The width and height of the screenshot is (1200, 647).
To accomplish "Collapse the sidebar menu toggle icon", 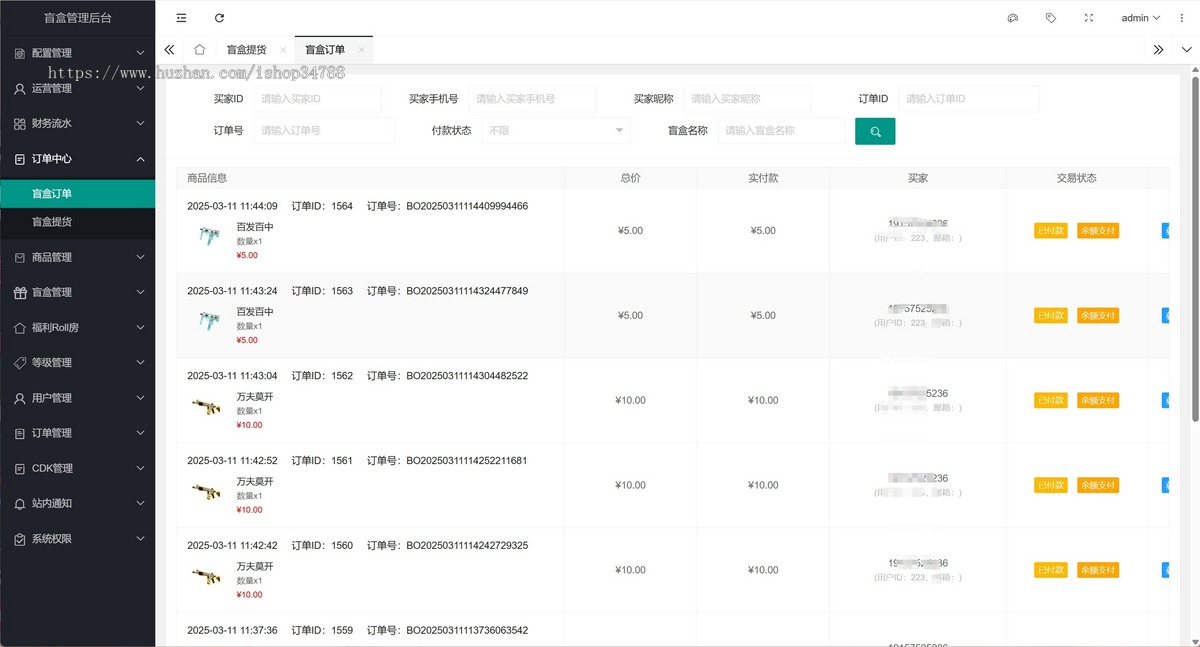I will coord(181,18).
